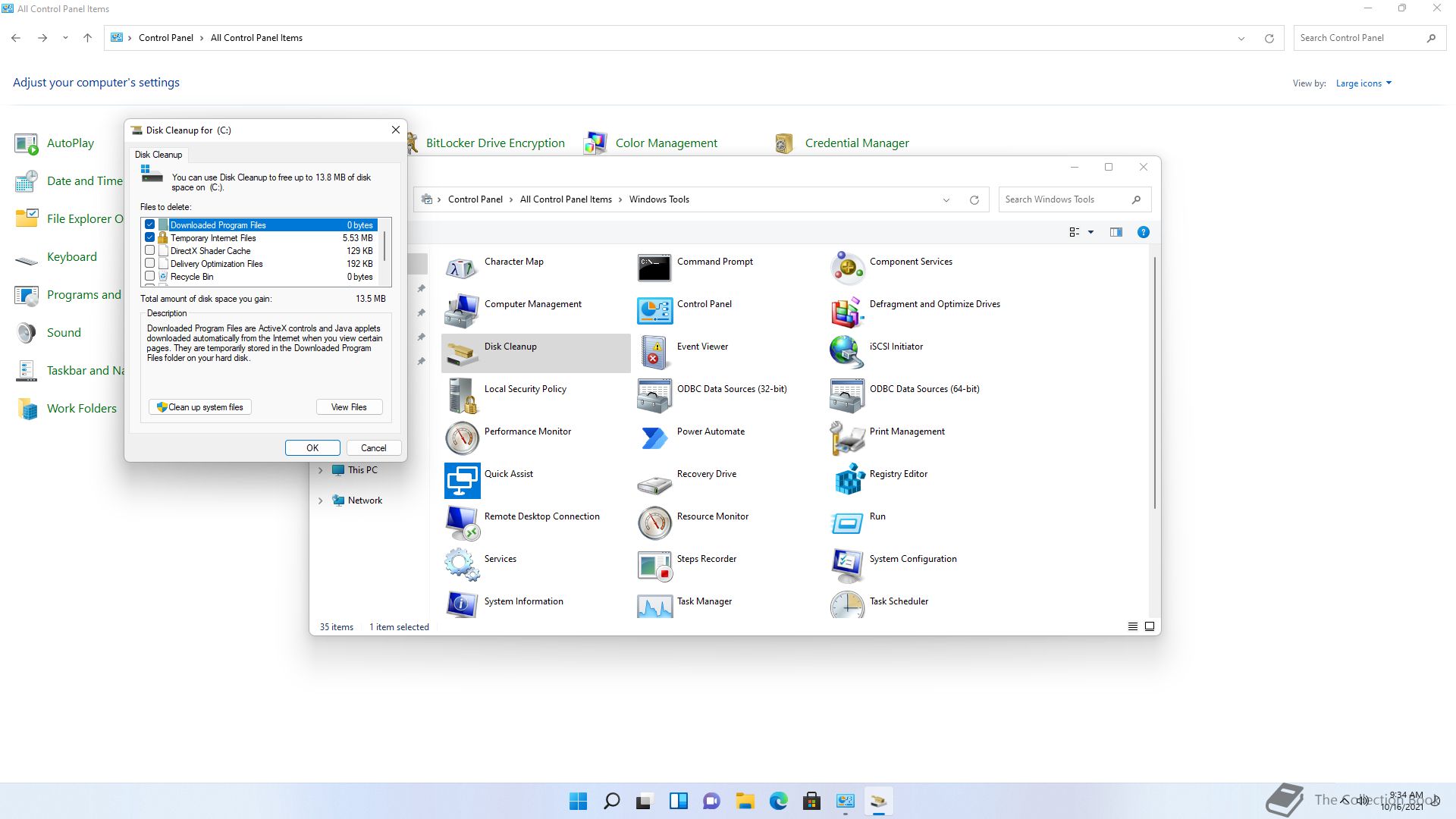Open Steps Recorder icon
1456x819 pixels.
point(654,565)
